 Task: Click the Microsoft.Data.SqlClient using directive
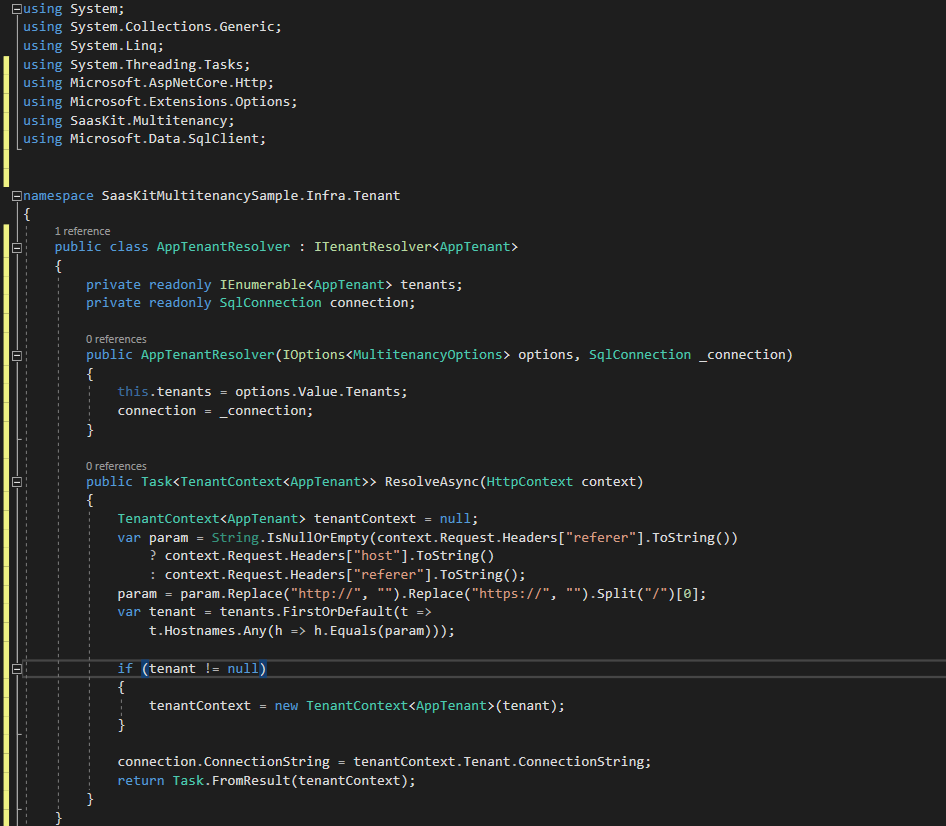click(168, 139)
